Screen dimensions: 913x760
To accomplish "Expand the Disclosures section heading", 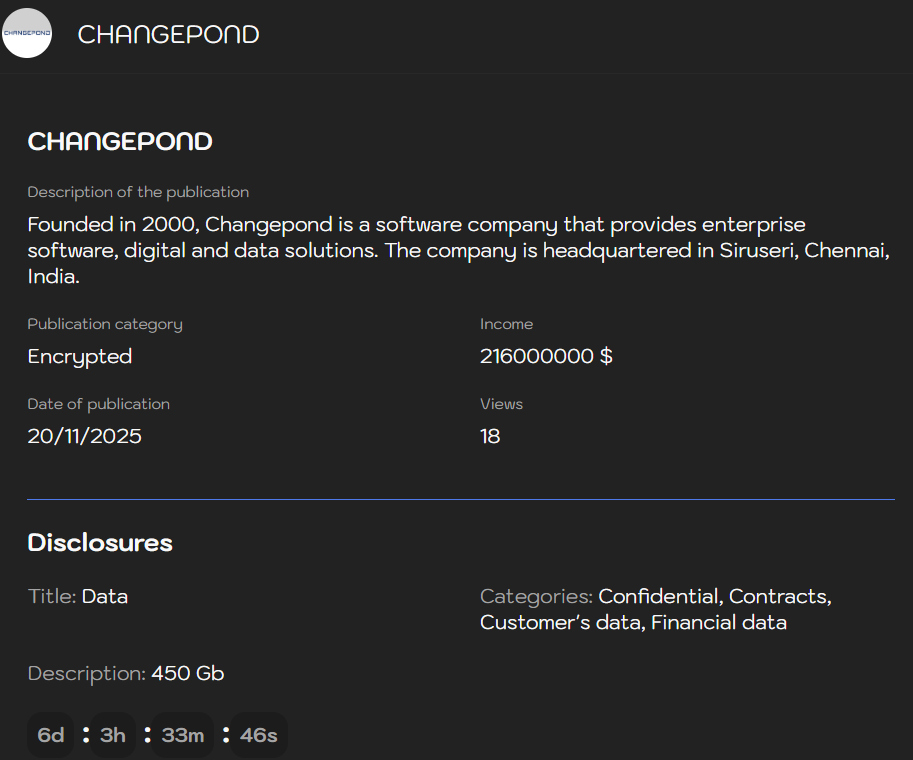I will [x=100, y=543].
